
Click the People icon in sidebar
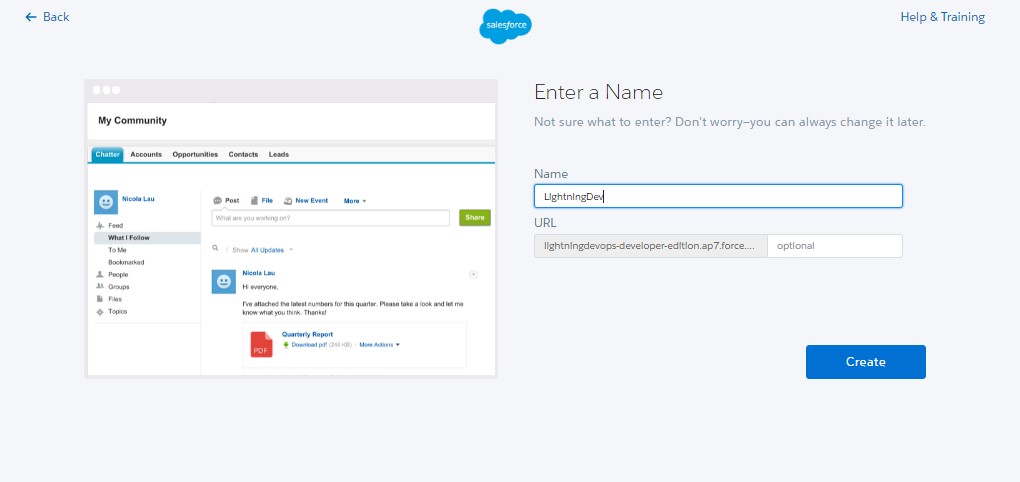(99, 274)
